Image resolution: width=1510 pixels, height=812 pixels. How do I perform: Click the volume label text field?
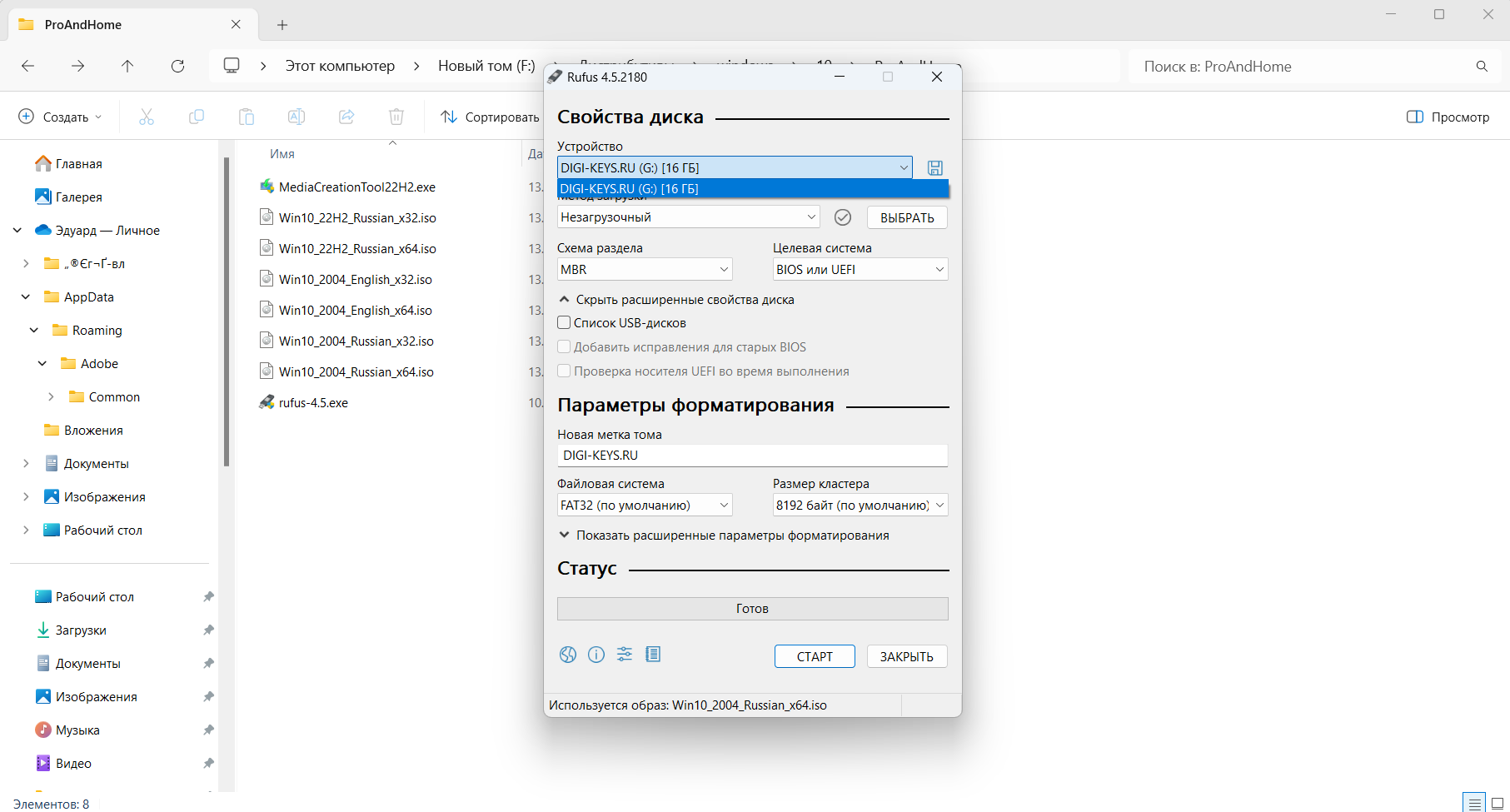point(752,456)
